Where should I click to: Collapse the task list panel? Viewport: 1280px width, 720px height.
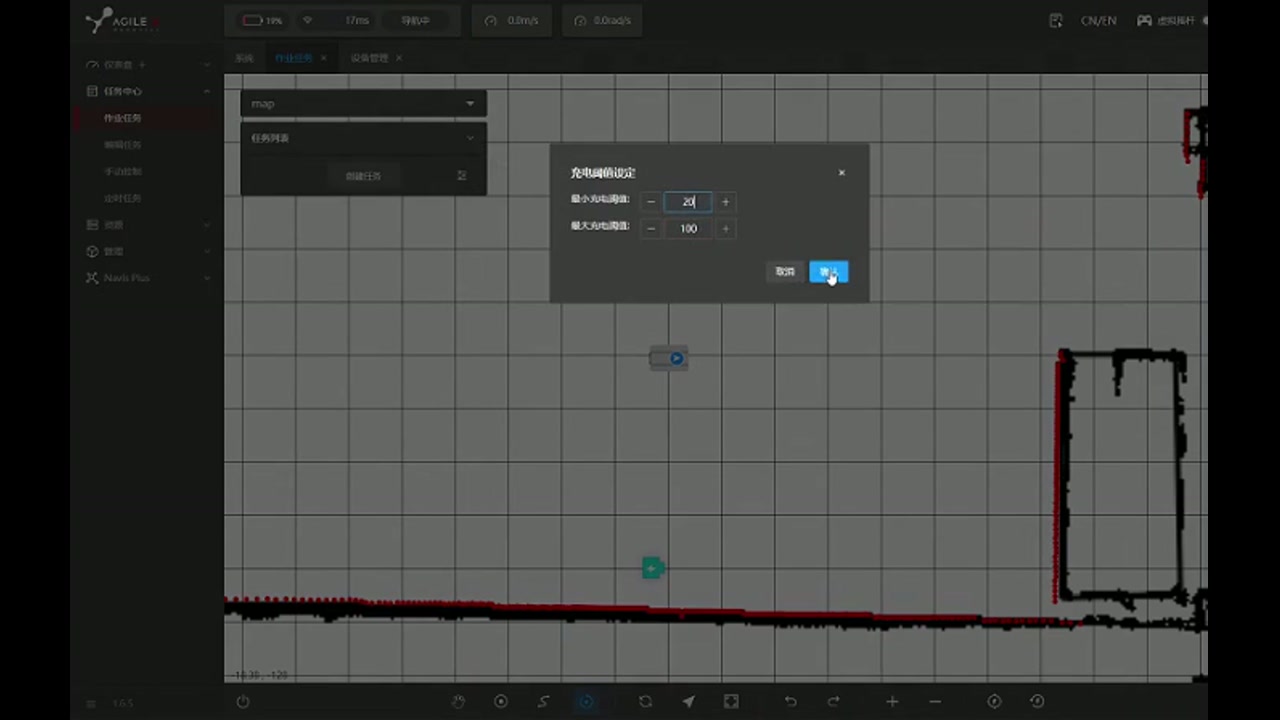coord(470,138)
